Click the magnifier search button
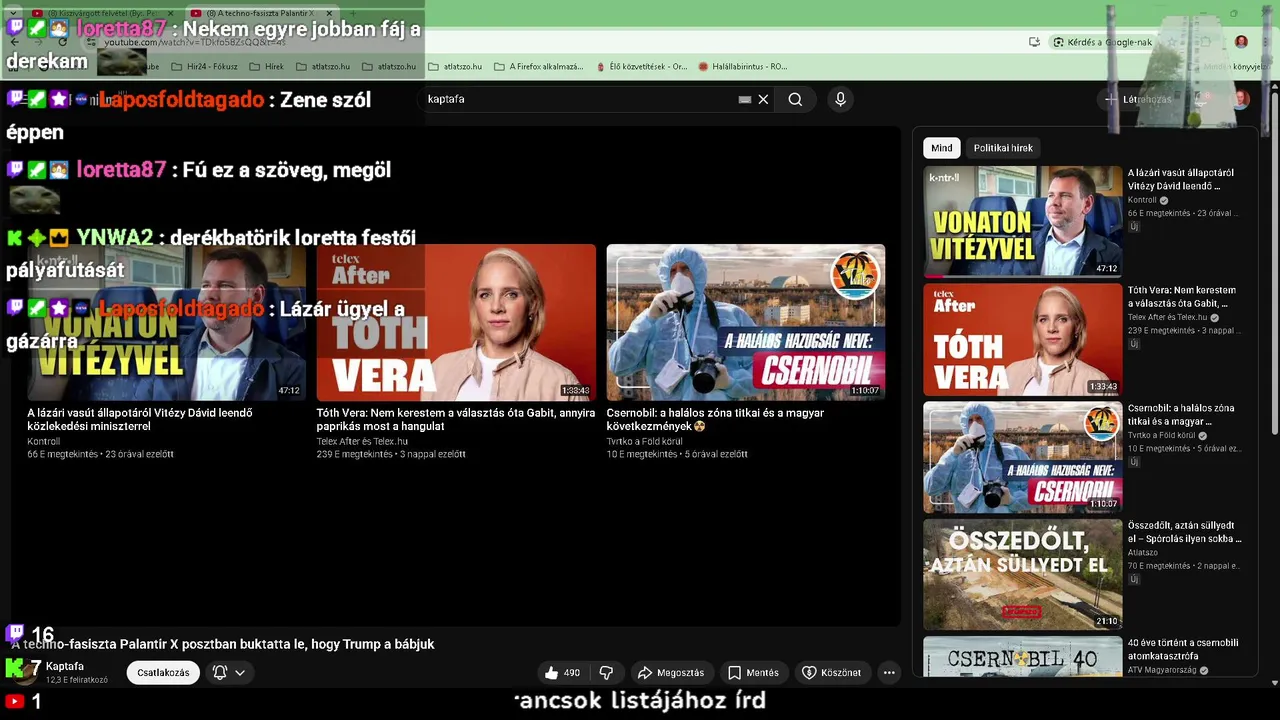Viewport: 1280px width, 720px height. (795, 99)
